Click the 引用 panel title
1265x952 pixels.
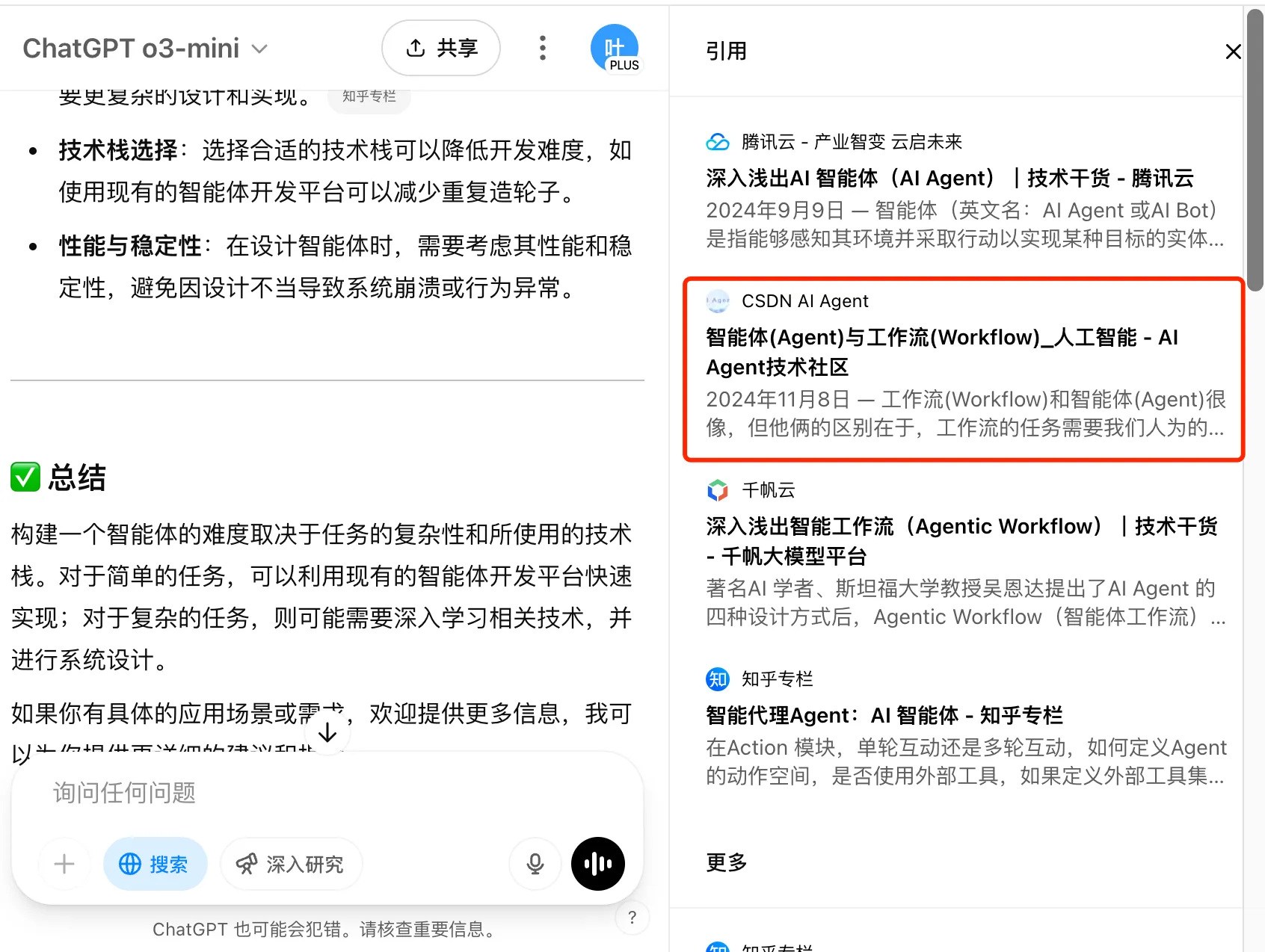(727, 51)
